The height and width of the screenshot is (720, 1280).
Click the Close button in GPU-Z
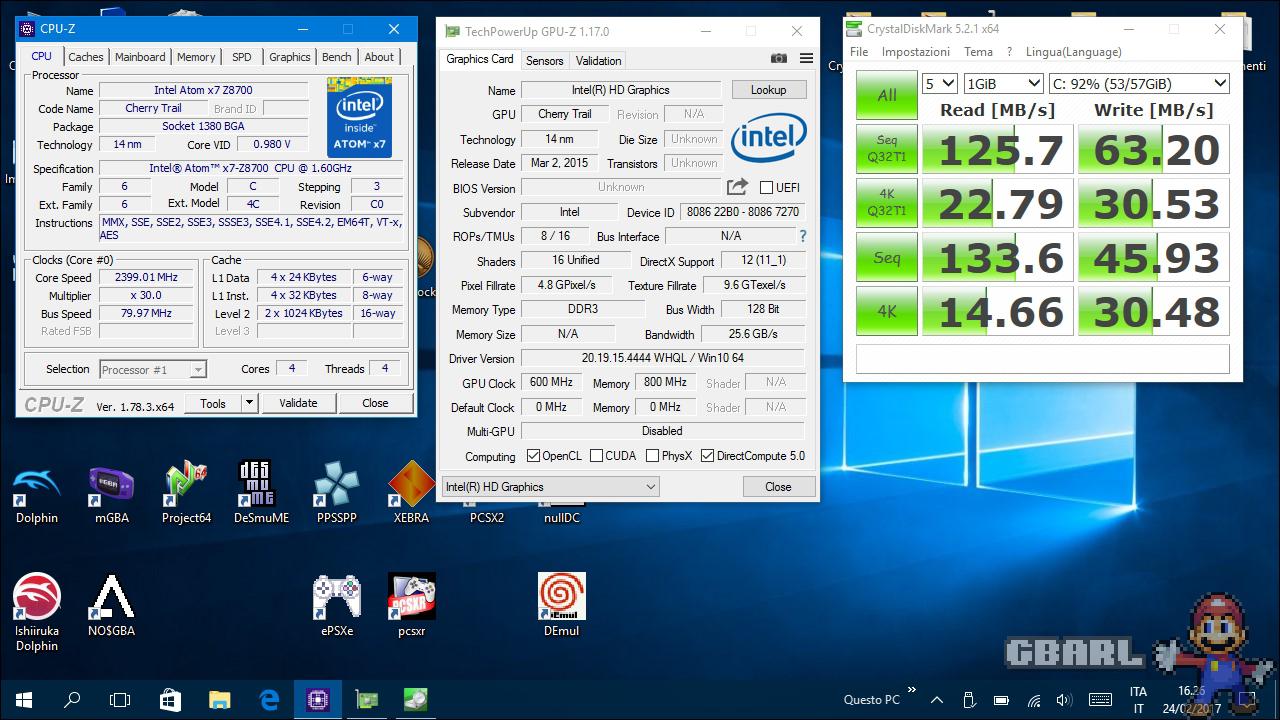click(x=778, y=487)
